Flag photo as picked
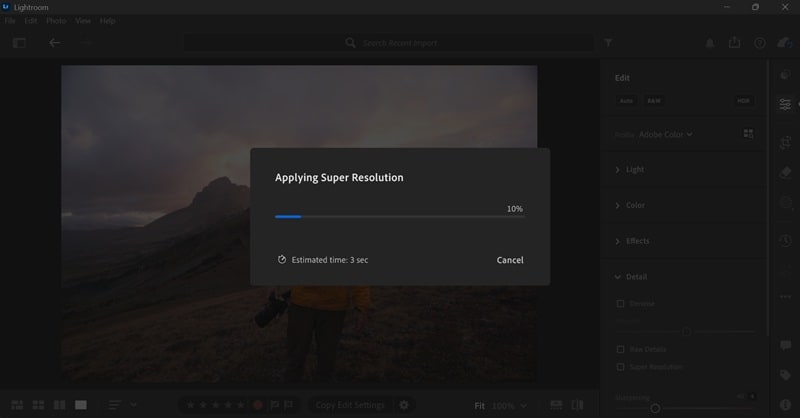Screen dimensions: 800x418 [x=274, y=405]
